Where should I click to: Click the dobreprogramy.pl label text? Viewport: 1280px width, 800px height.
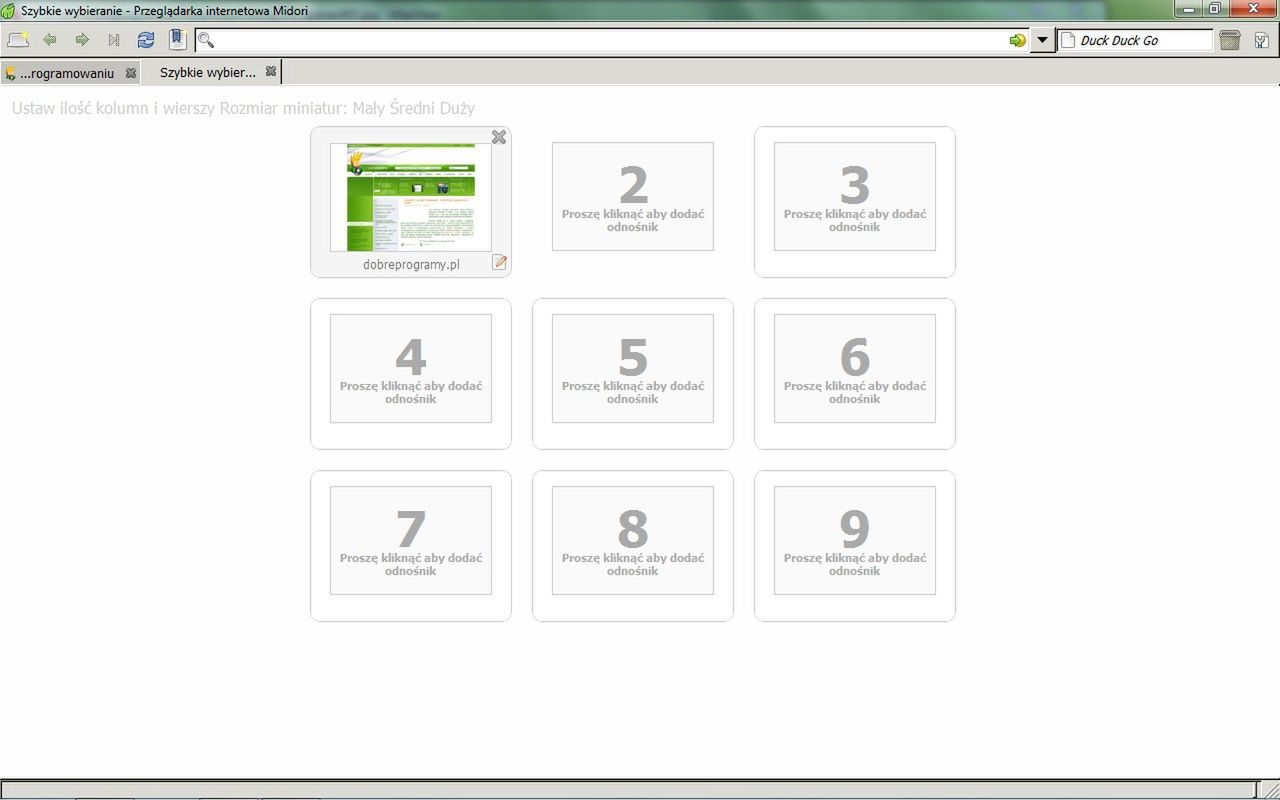coord(411,264)
